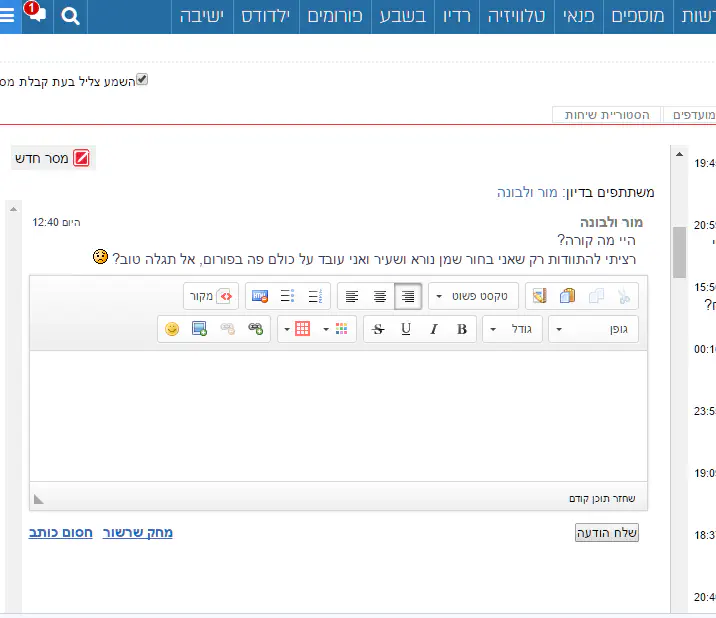Open the פורומים menu item
The height and width of the screenshot is (618, 716).
[x=336, y=16]
